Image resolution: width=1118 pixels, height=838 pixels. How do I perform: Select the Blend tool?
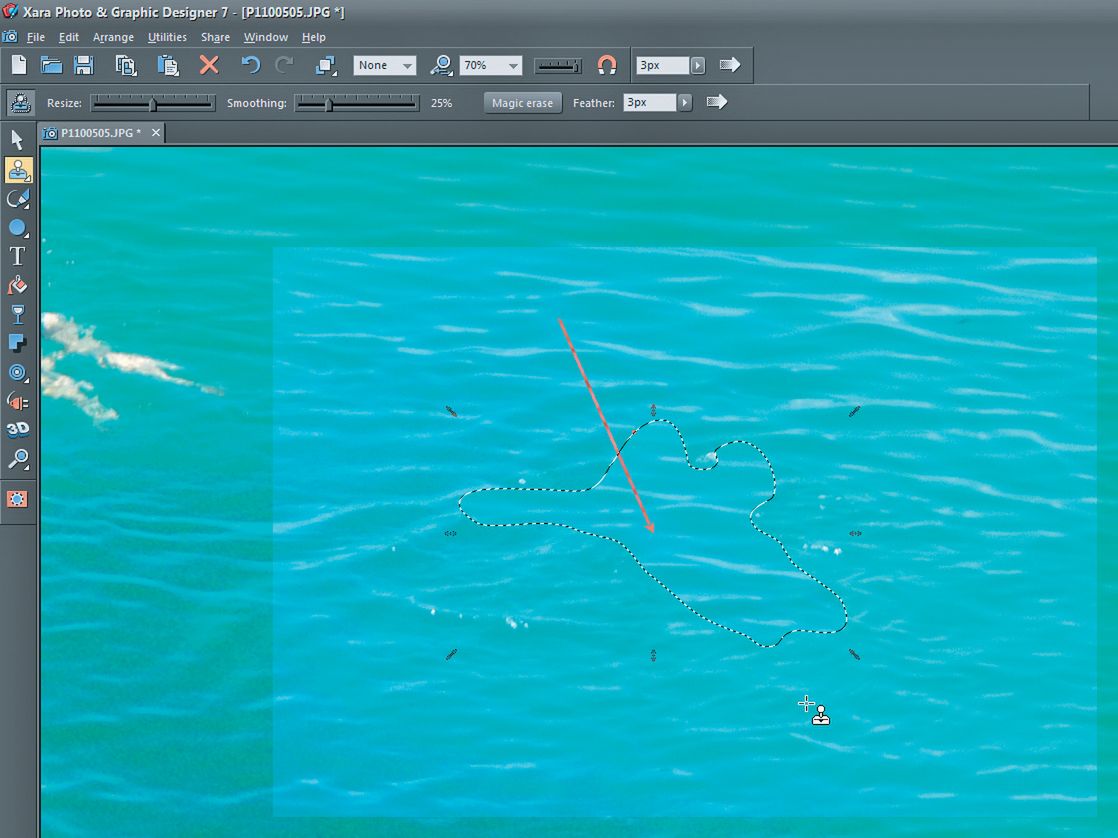click(x=18, y=402)
